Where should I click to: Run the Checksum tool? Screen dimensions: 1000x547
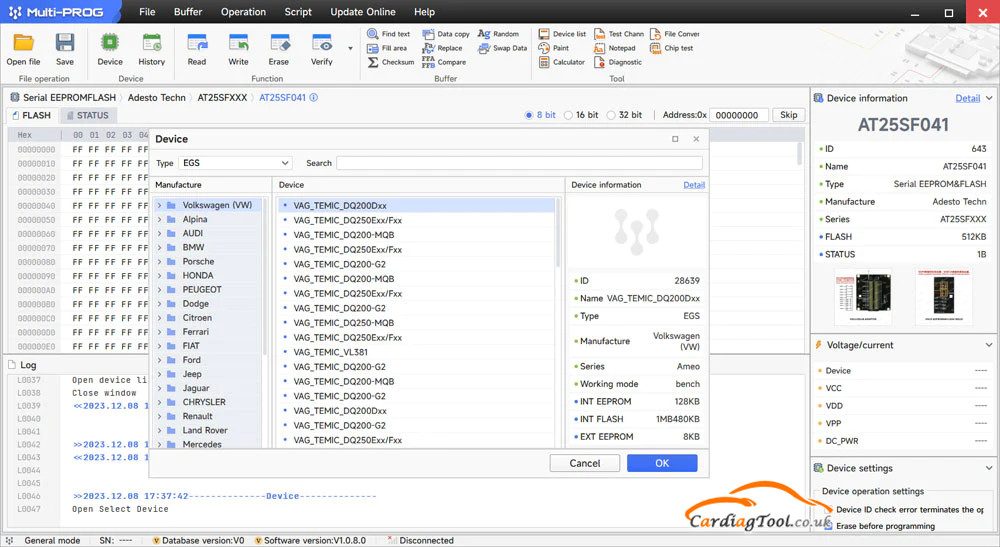[391, 62]
